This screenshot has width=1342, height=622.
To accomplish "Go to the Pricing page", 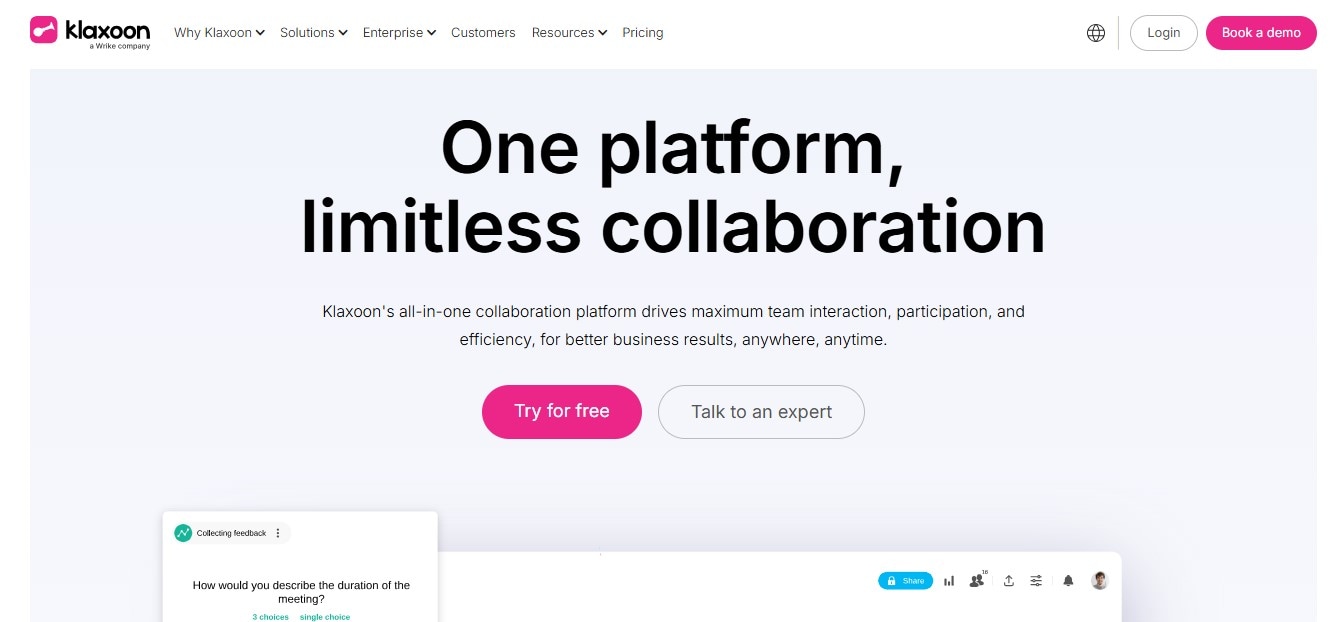I will click(643, 33).
